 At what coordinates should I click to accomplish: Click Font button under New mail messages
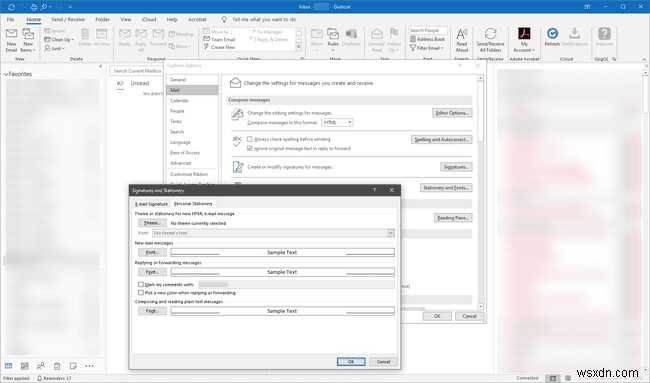(x=153, y=252)
